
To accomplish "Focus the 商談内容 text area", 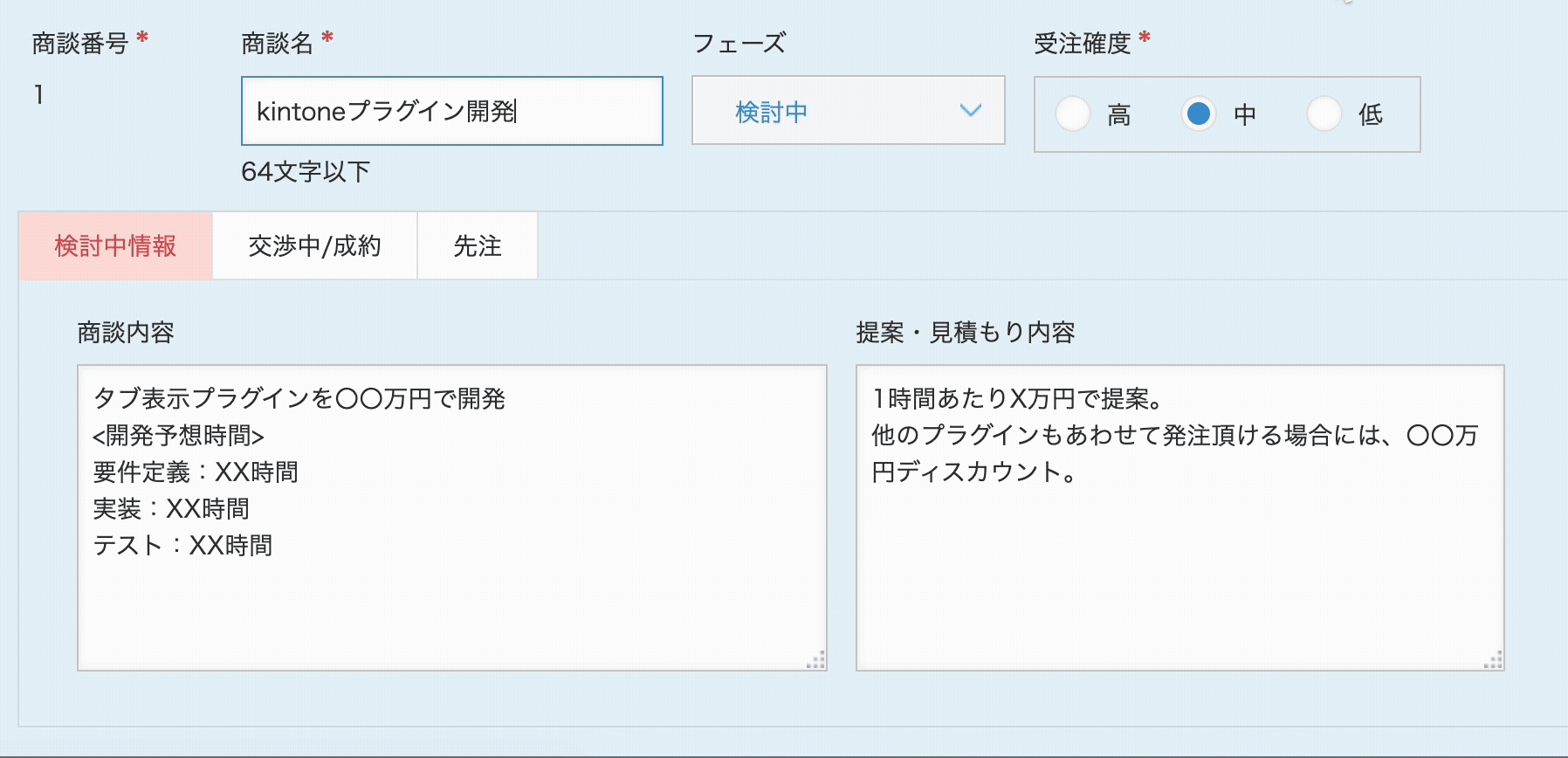I will tap(451, 594).
